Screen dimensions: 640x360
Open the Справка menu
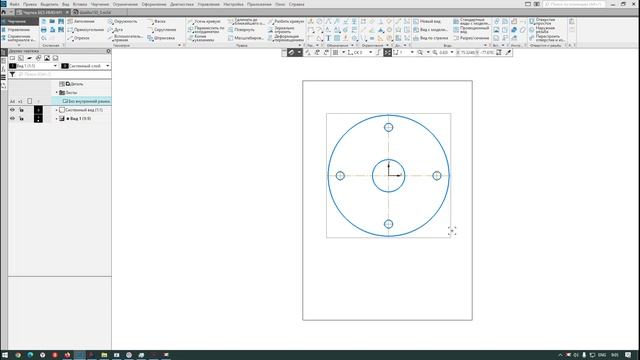[296, 4]
